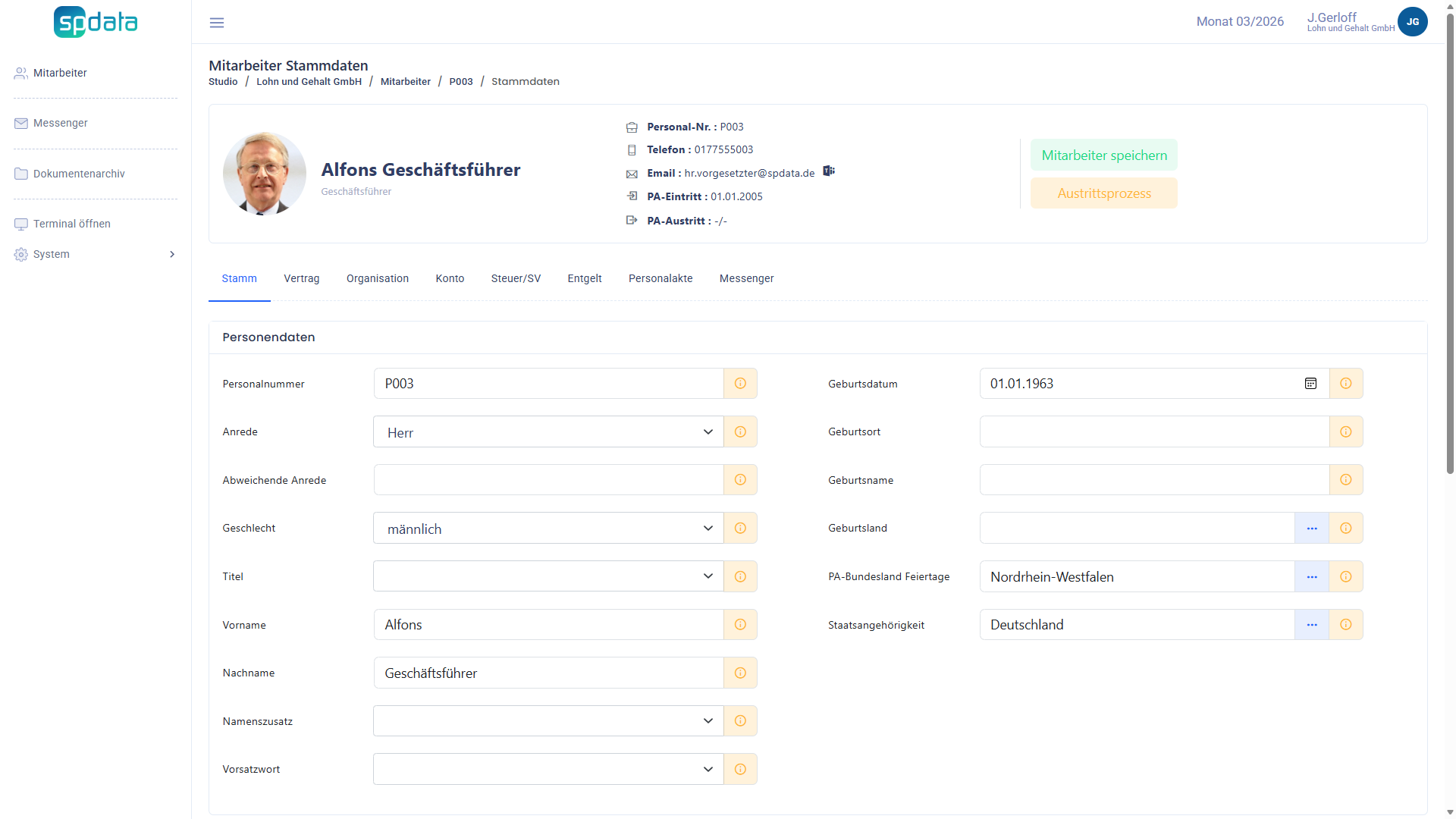Open the Geburtsdatum calendar picker icon
Viewport: 1456px width, 819px height.
click(x=1310, y=384)
